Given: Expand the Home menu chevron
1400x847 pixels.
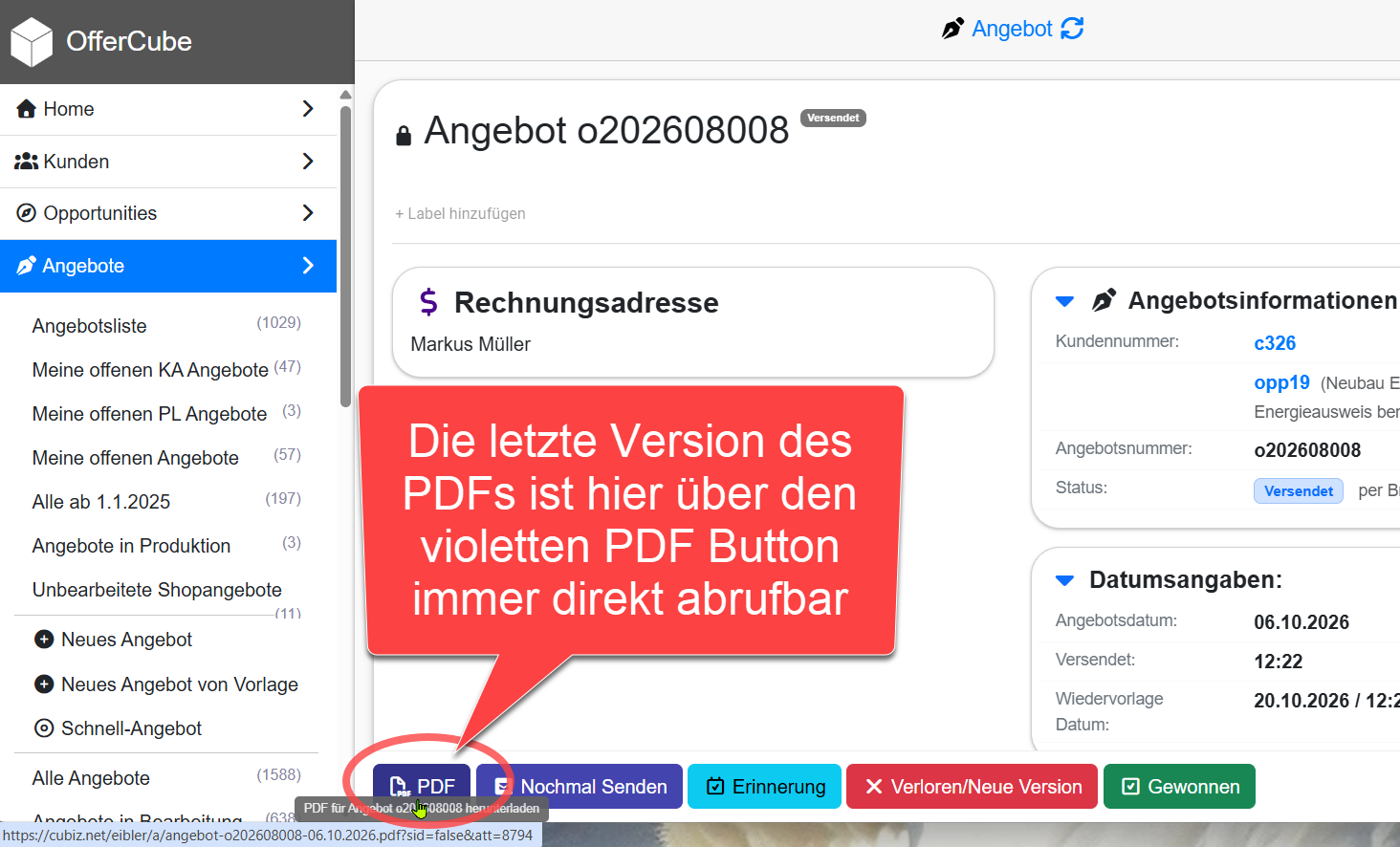Looking at the screenshot, I should (308, 109).
